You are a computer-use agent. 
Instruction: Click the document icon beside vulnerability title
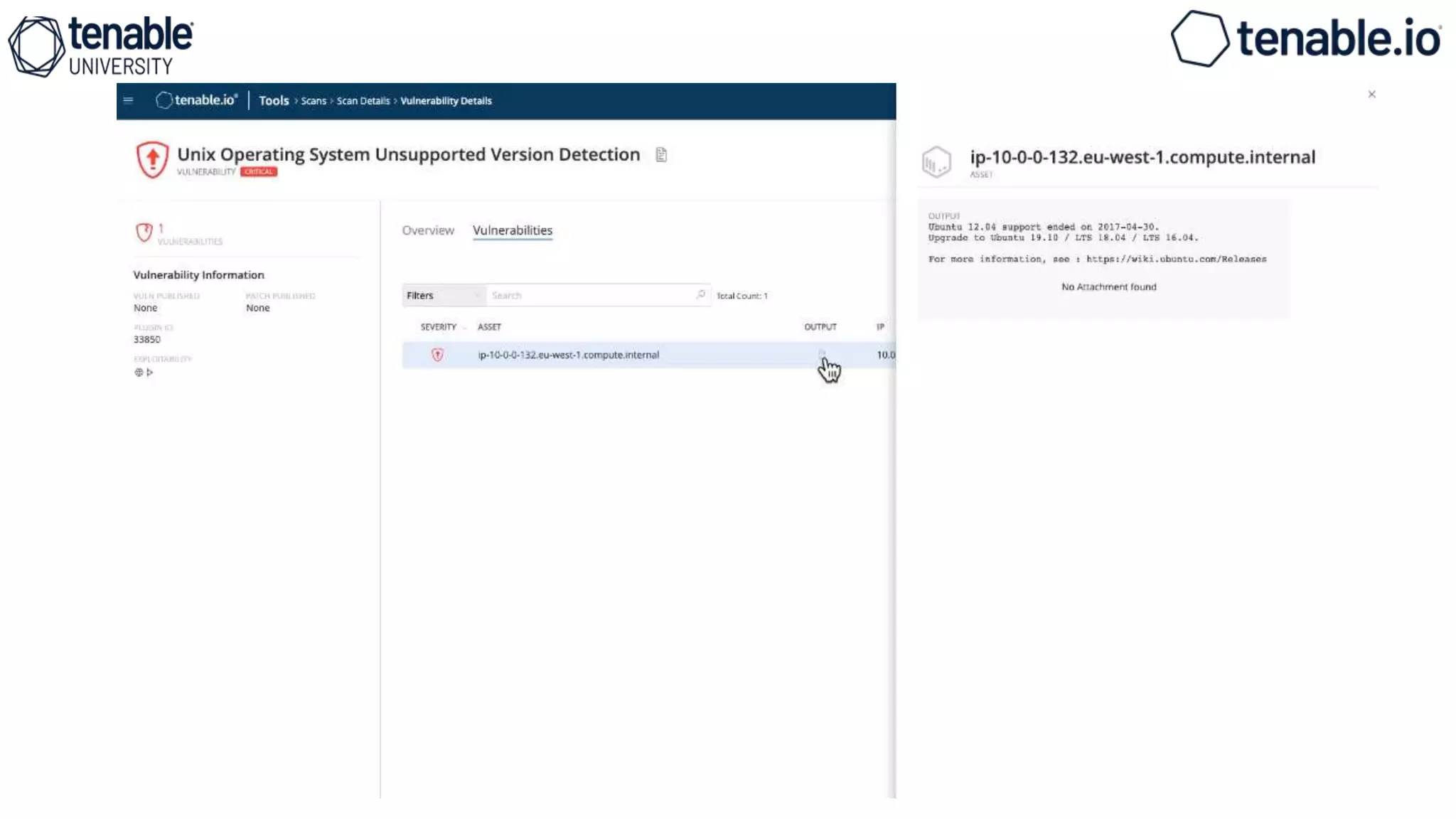661,154
